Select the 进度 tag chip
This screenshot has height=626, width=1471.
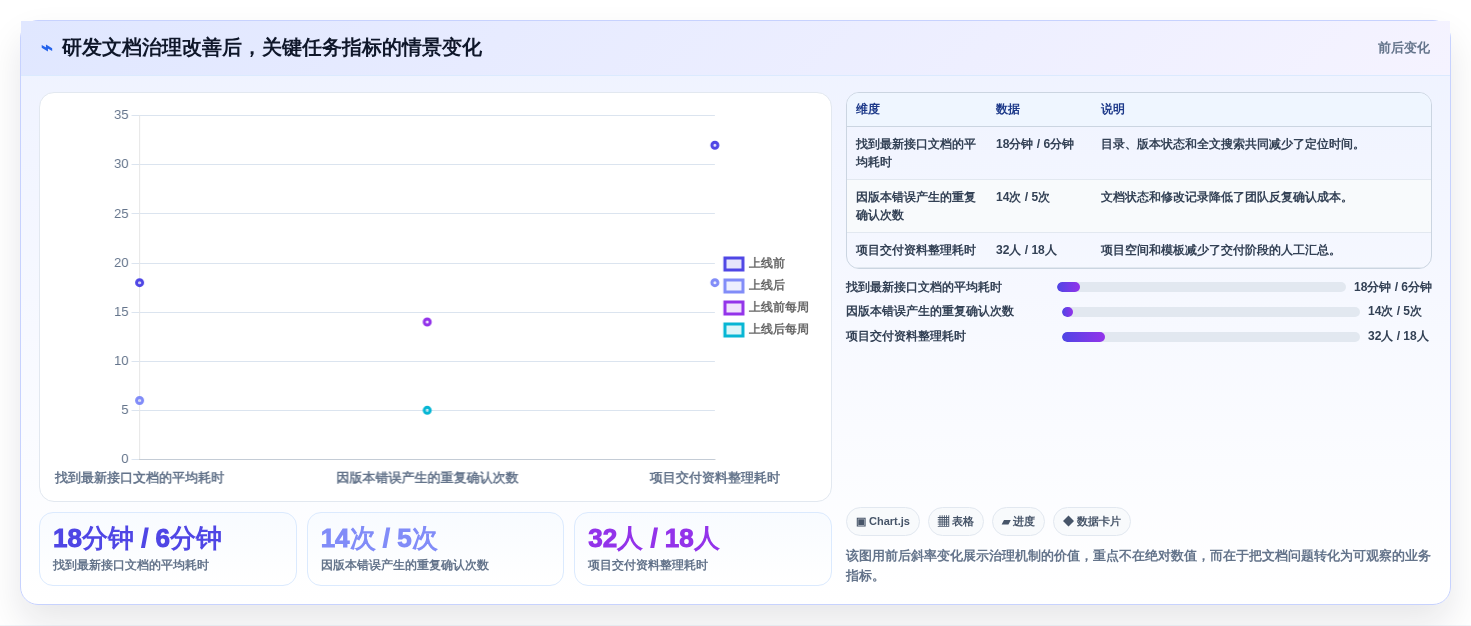click(x=1018, y=522)
